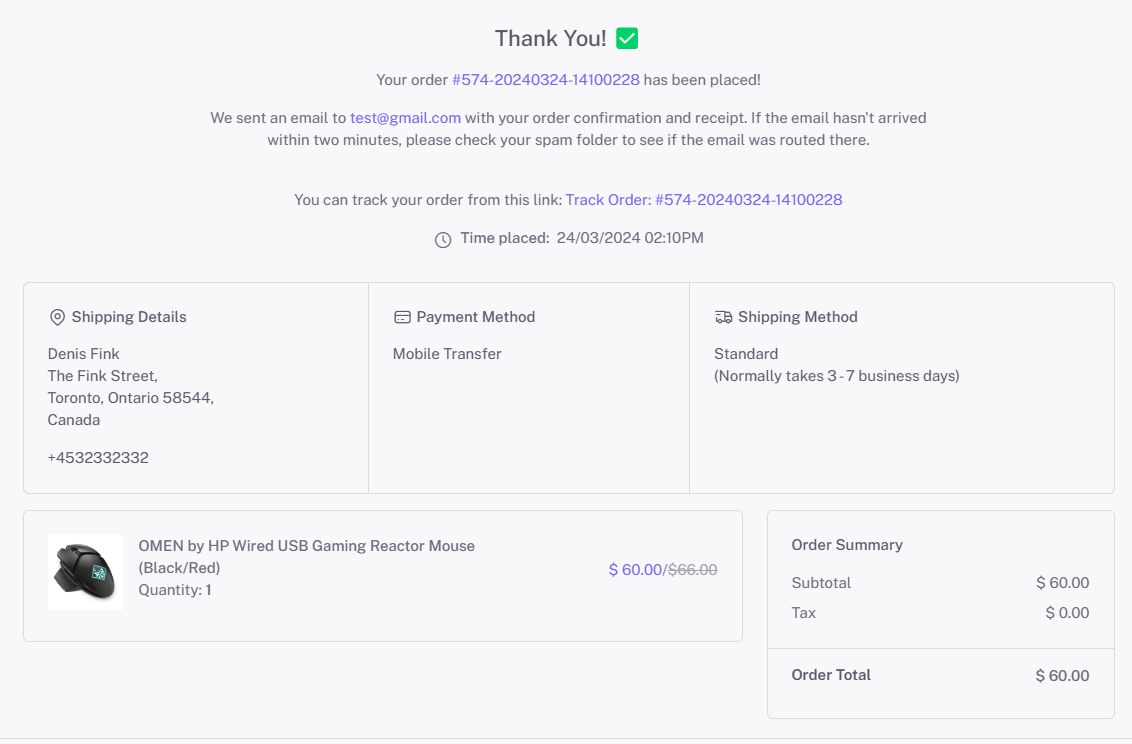Follow the Track Order link

703,199
